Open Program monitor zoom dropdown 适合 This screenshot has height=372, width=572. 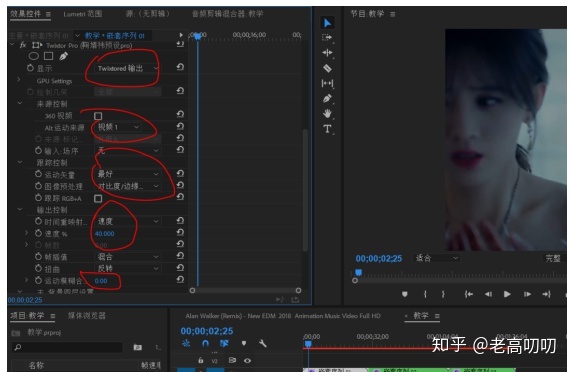436,258
